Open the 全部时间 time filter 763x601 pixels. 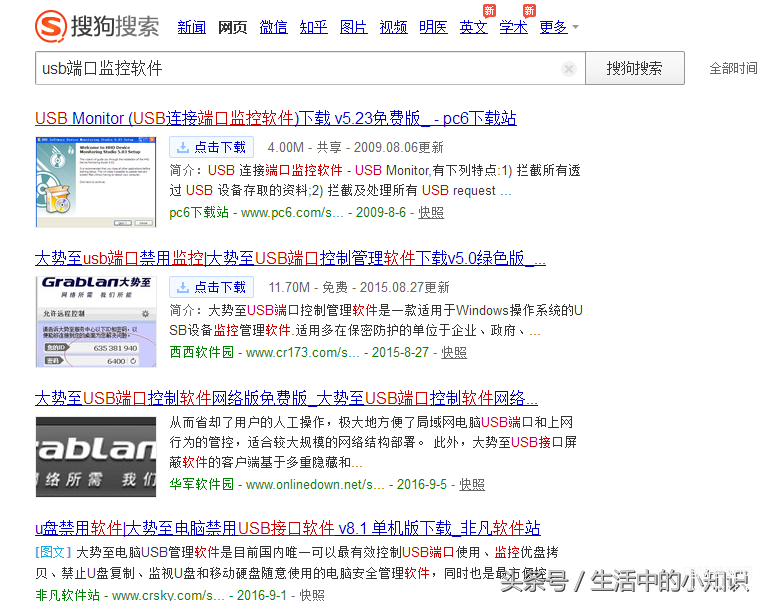coord(733,68)
